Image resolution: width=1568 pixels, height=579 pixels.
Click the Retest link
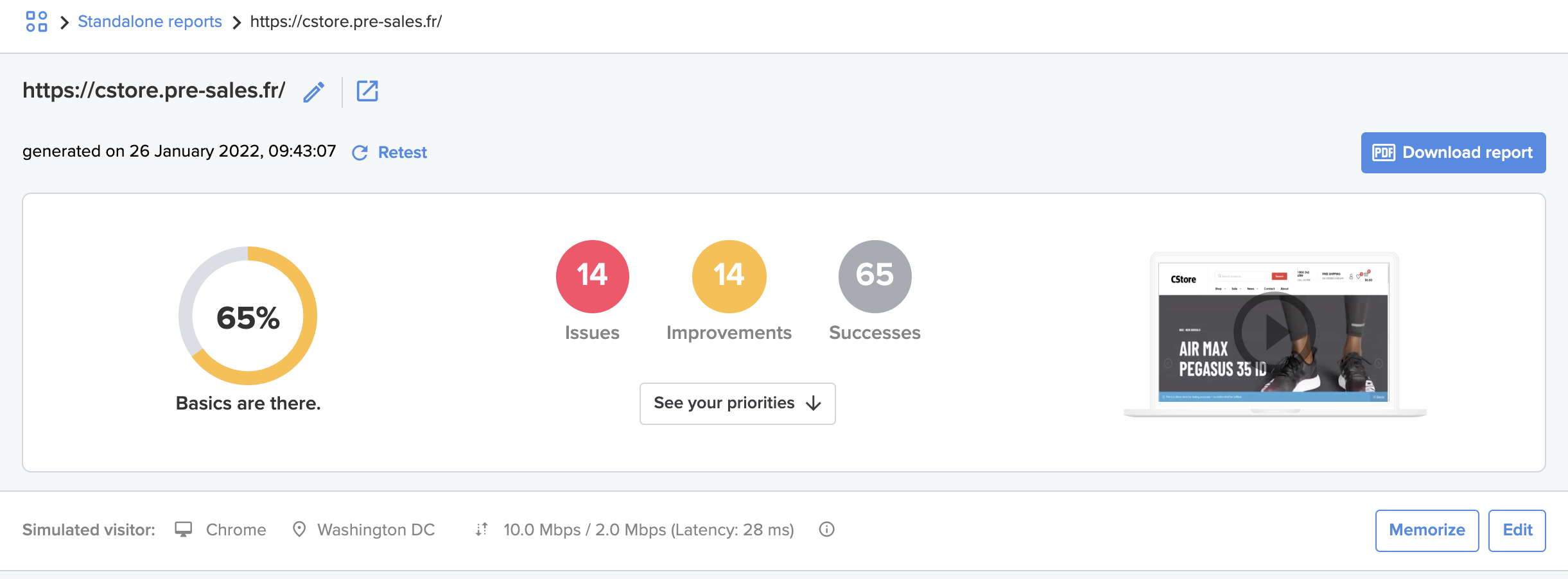(x=403, y=153)
